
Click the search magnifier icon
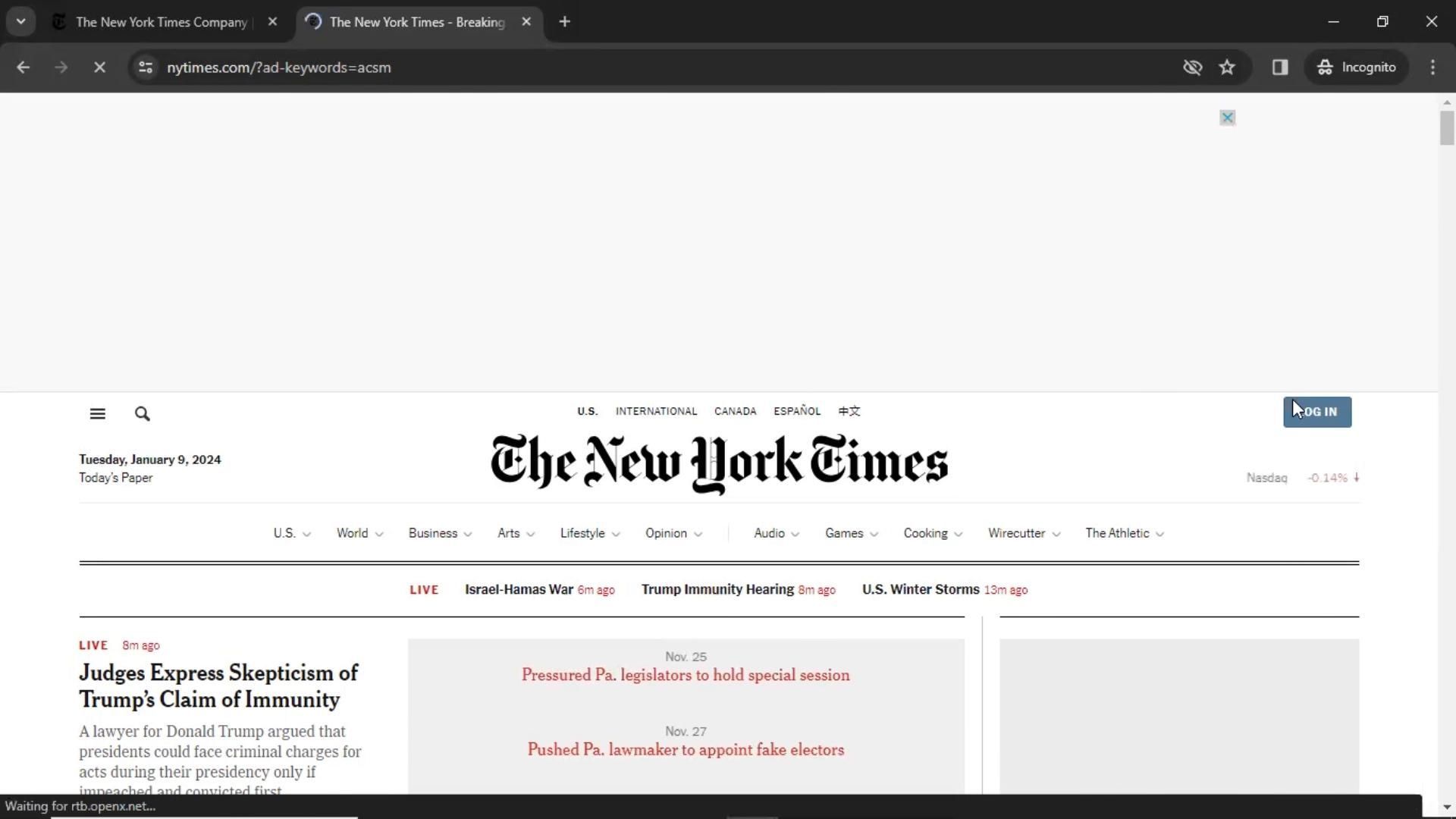[x=142, y=414]
